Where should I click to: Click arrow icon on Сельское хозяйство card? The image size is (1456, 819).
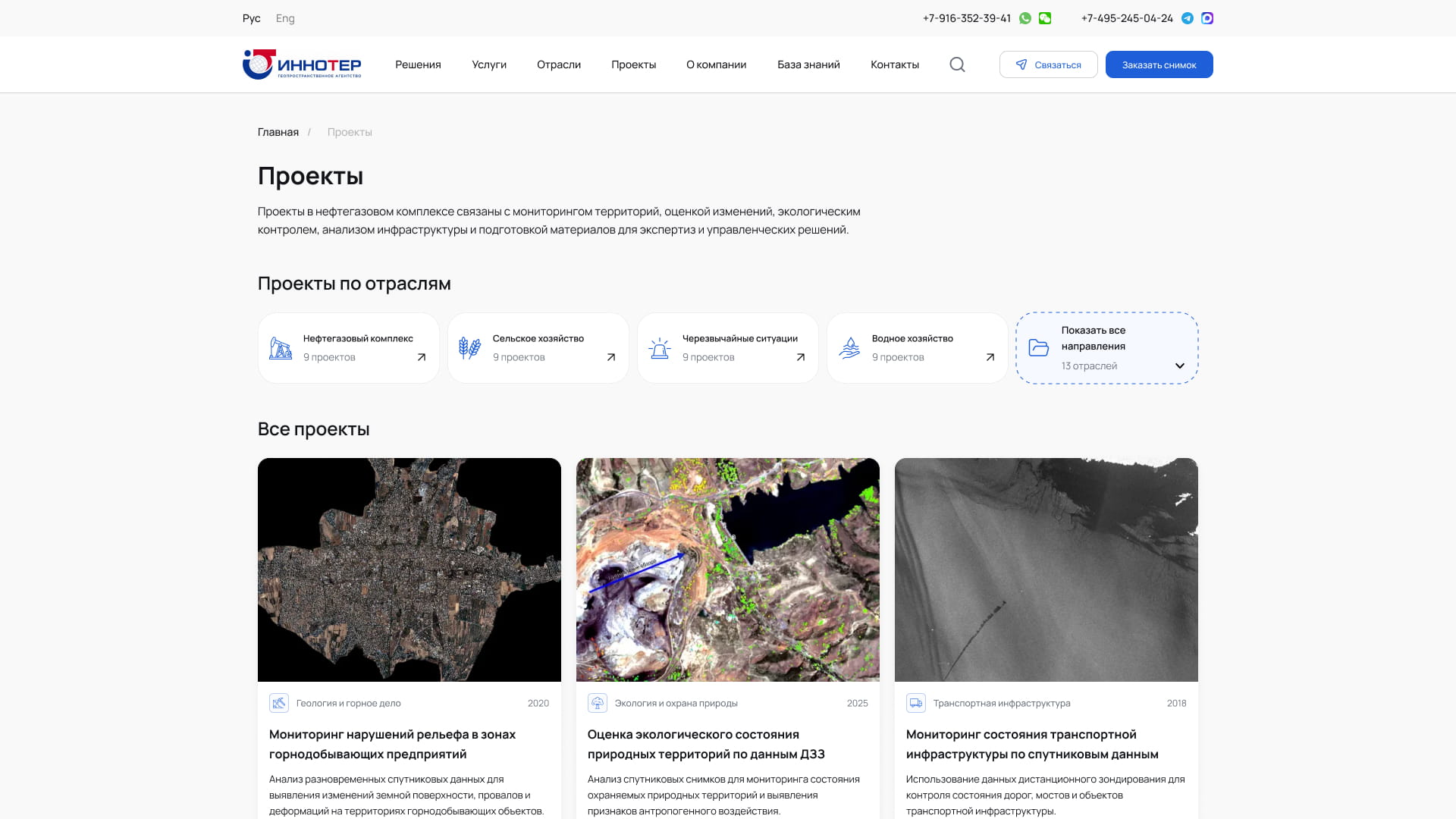click(611, 357)
